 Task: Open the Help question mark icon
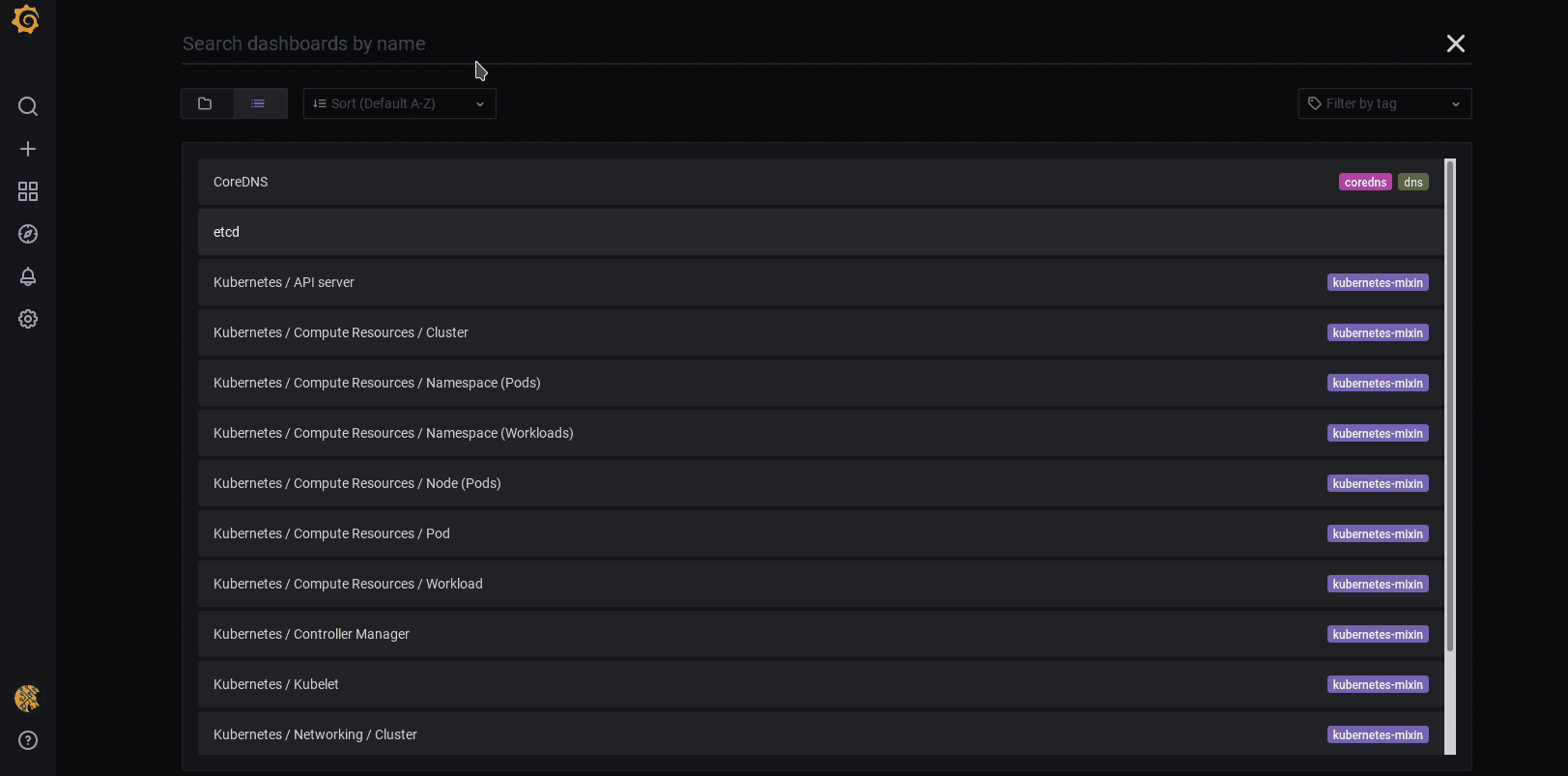pyautogui.click(x=28, y=740)
